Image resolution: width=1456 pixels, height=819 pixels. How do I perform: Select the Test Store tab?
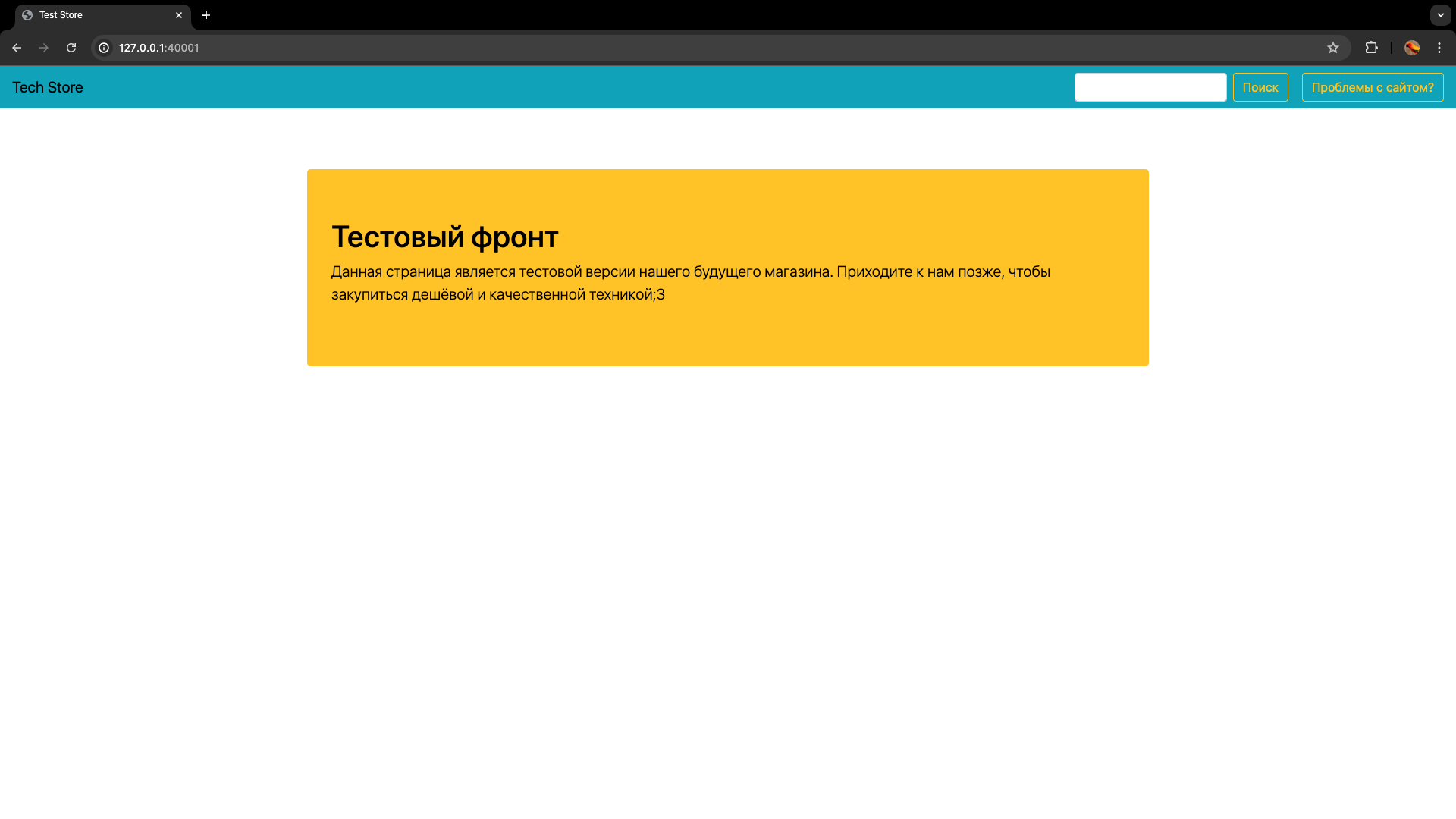[x=99, y=15]
